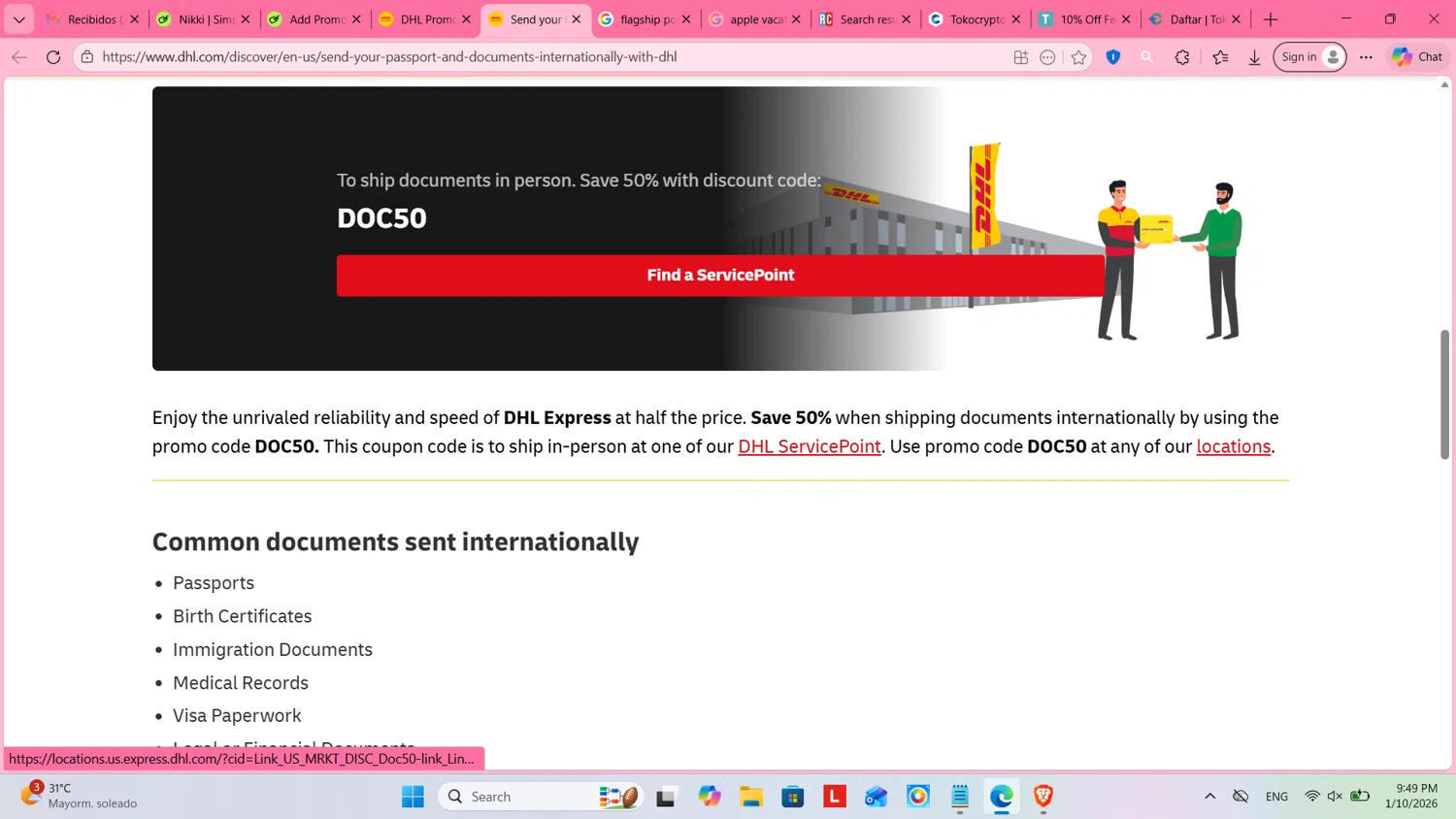Open Copilot from the taskbar
Image resolution: width=1456 pixels, height=819 pixels.
710,797
